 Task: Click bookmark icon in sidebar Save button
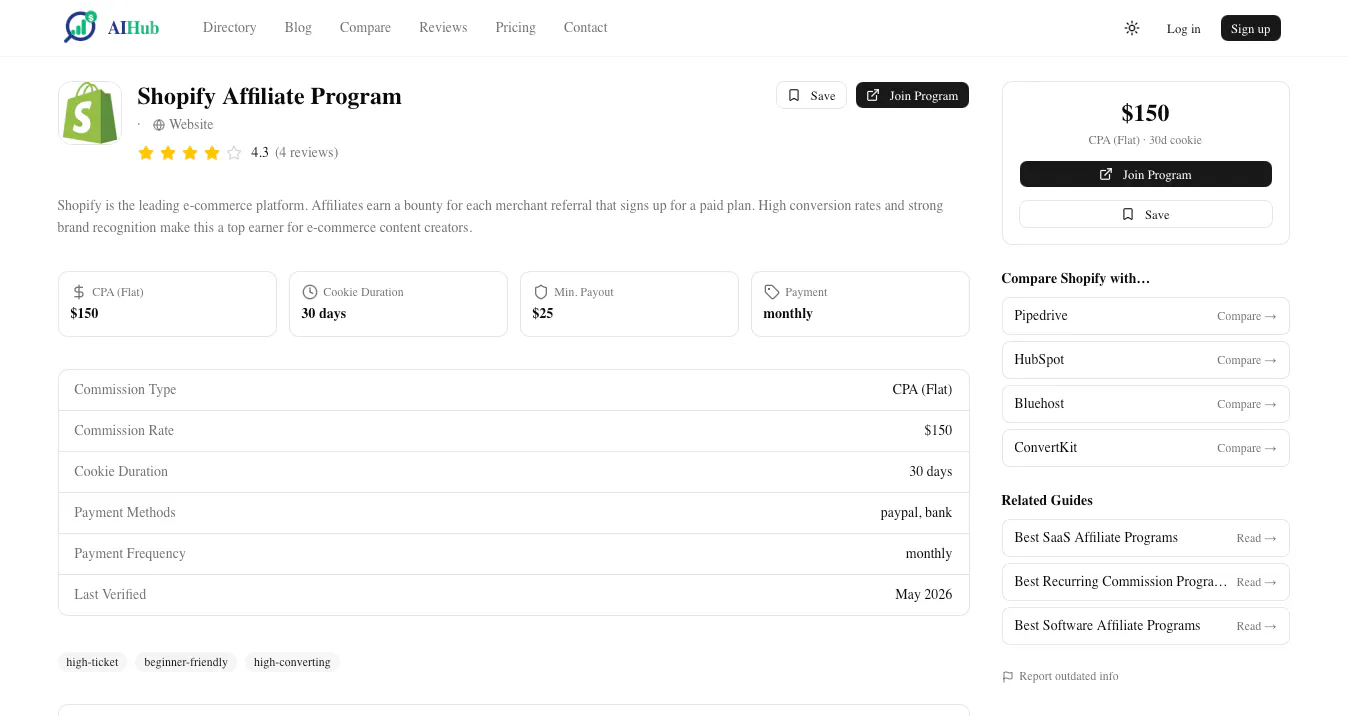pyautogui.click(x=1128, y=214)
